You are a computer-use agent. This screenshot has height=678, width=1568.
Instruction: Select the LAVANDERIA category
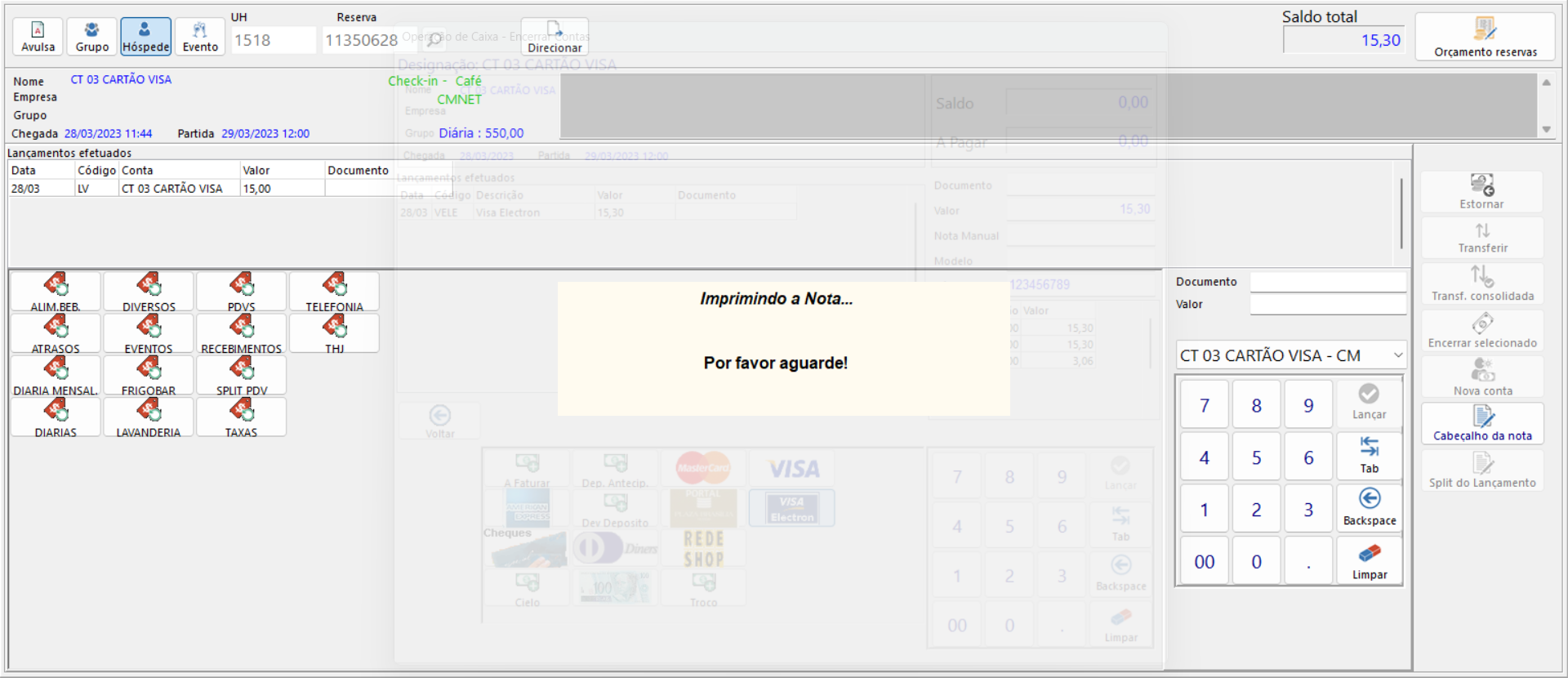[149, 417]
